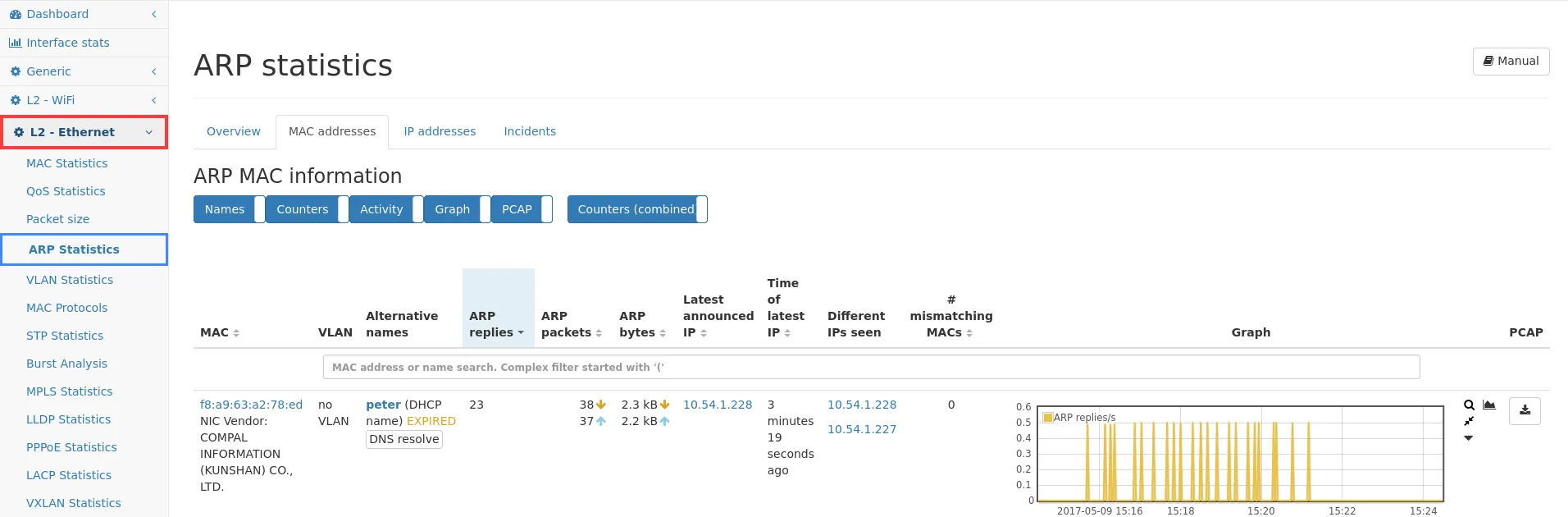Open the Incidents tab

pos(530,131)
